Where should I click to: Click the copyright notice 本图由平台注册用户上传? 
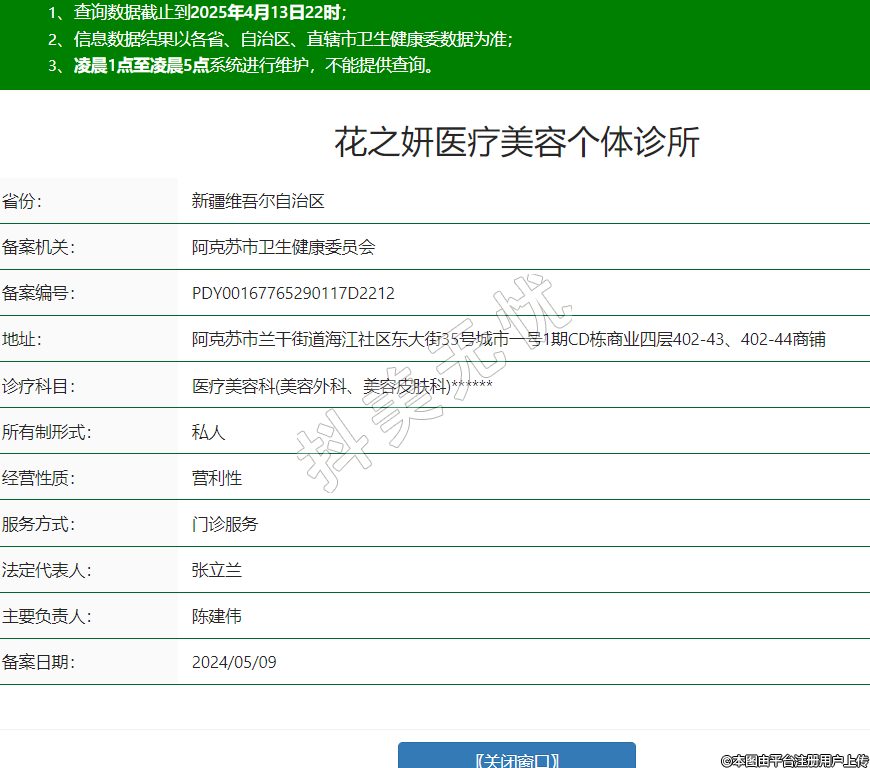pyautogui.click(x=794, y=760)
